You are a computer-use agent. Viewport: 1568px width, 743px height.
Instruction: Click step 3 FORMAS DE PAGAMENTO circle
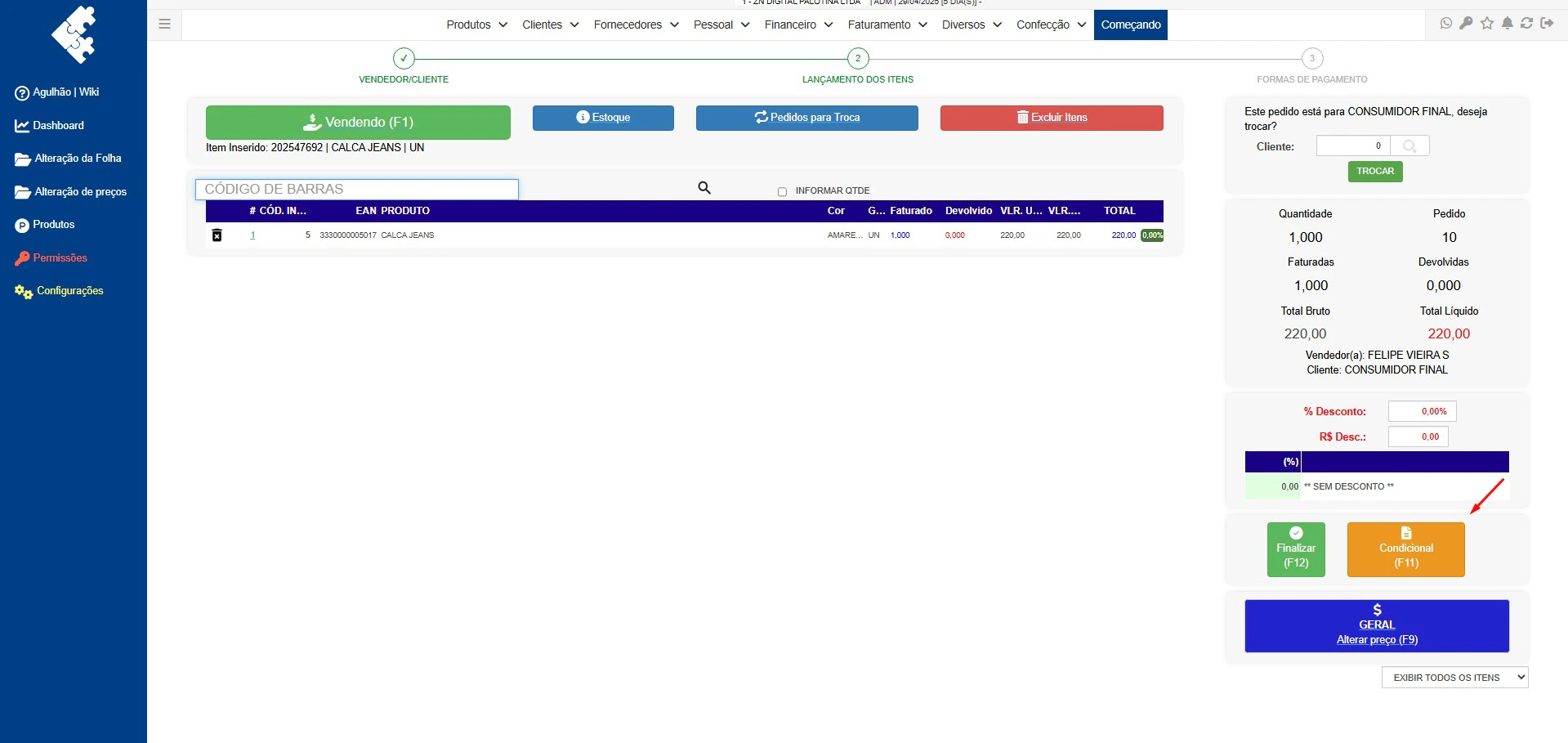tap(1312, 58)
